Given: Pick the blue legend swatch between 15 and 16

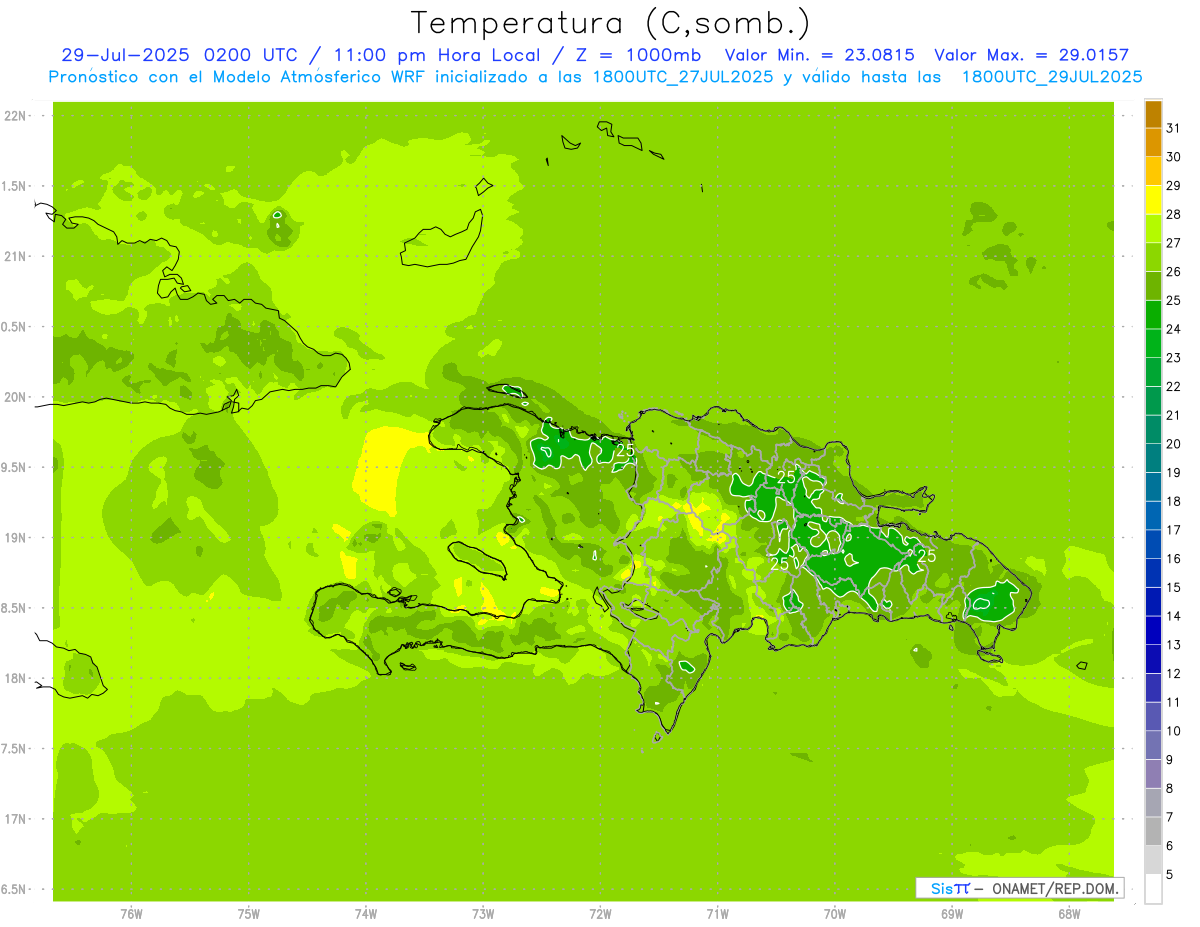Looking at the screenshot, I should pos(1153,573).
